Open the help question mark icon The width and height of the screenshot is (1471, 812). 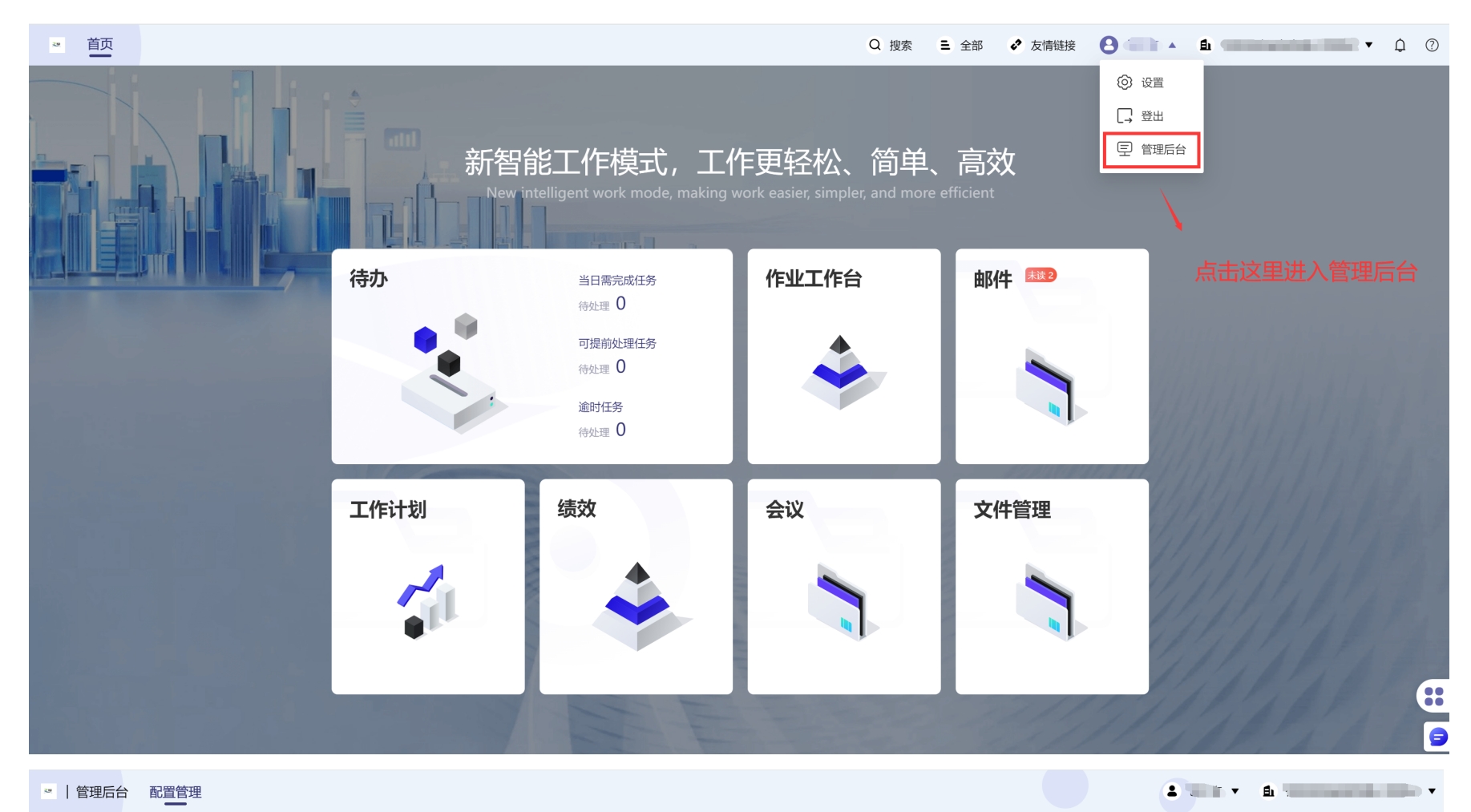[x=1432, y=45]
